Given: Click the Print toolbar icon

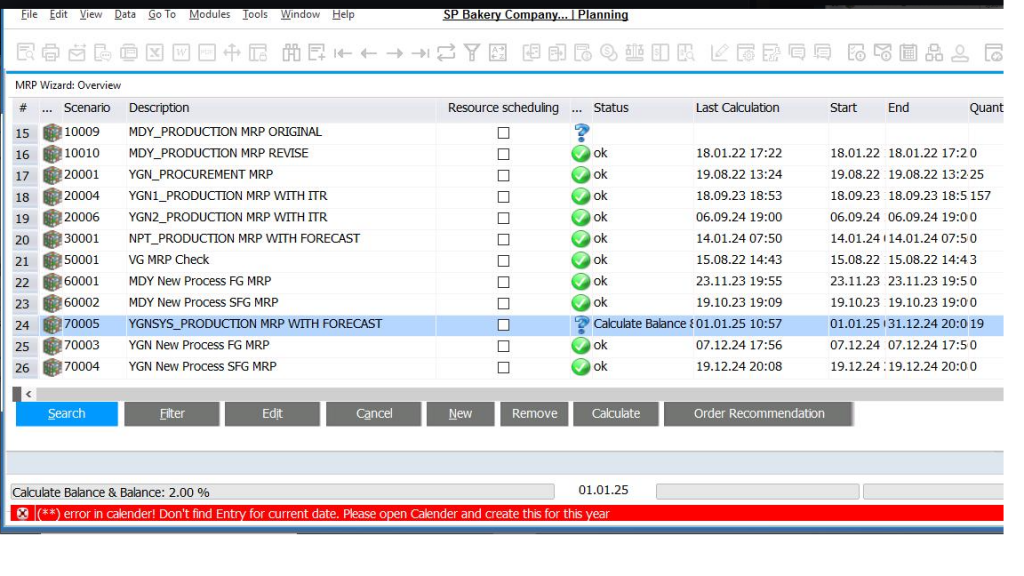Looking at the screenshot, I should tap(51, 53).
